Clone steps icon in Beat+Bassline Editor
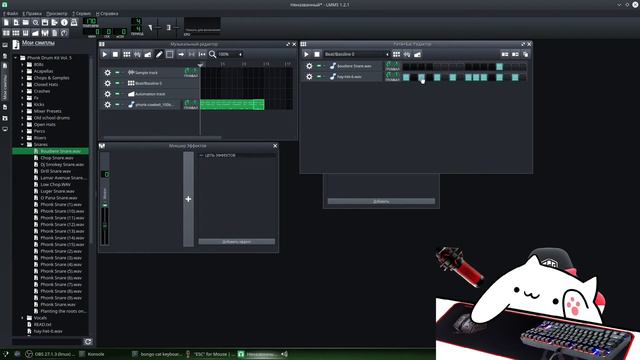The width and height of the screenshot is (640, 360). [525, 54]
